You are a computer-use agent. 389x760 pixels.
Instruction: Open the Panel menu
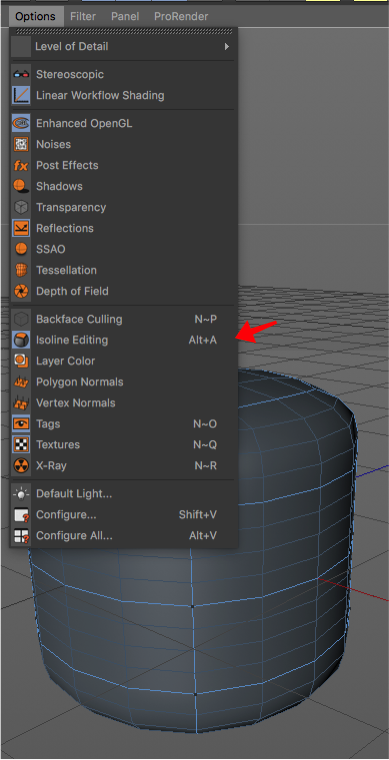click(x=125, y=16)
